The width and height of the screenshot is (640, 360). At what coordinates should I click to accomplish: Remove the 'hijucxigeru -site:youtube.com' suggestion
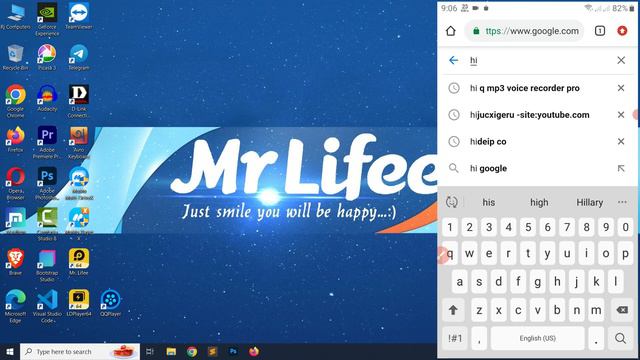pos(621,115)
